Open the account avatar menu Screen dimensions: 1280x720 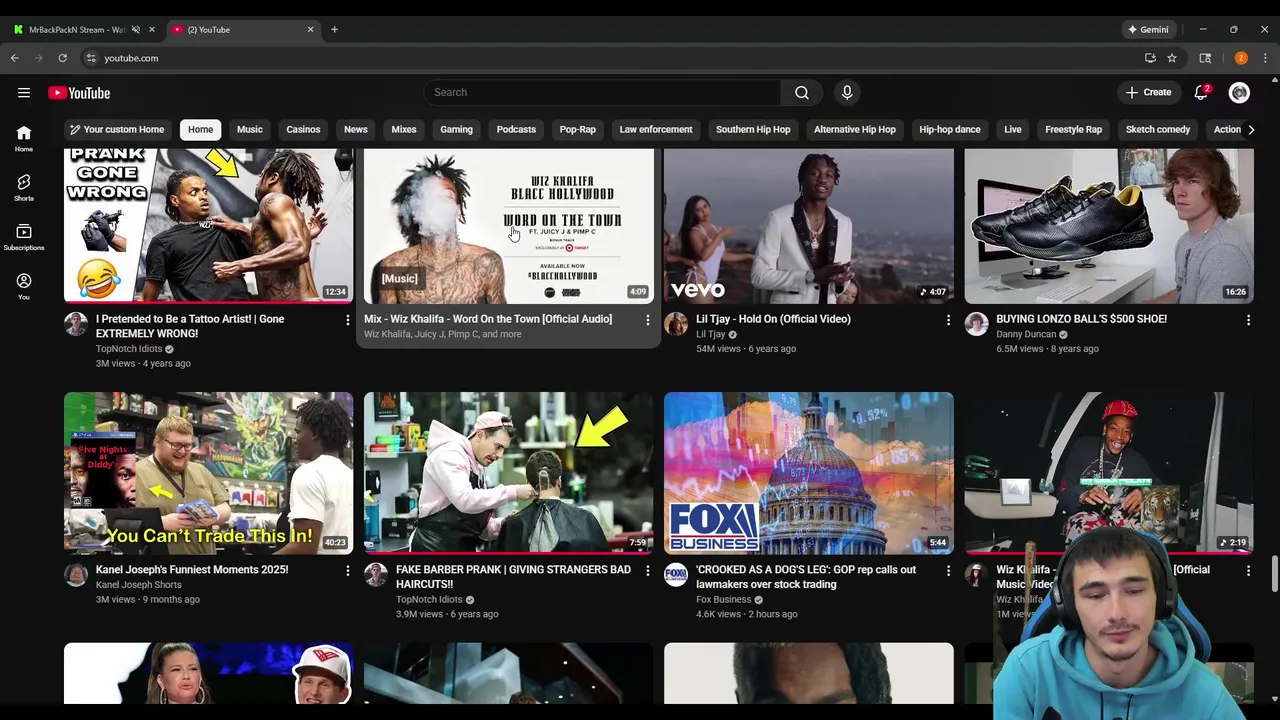click(x=1239, y=93)
